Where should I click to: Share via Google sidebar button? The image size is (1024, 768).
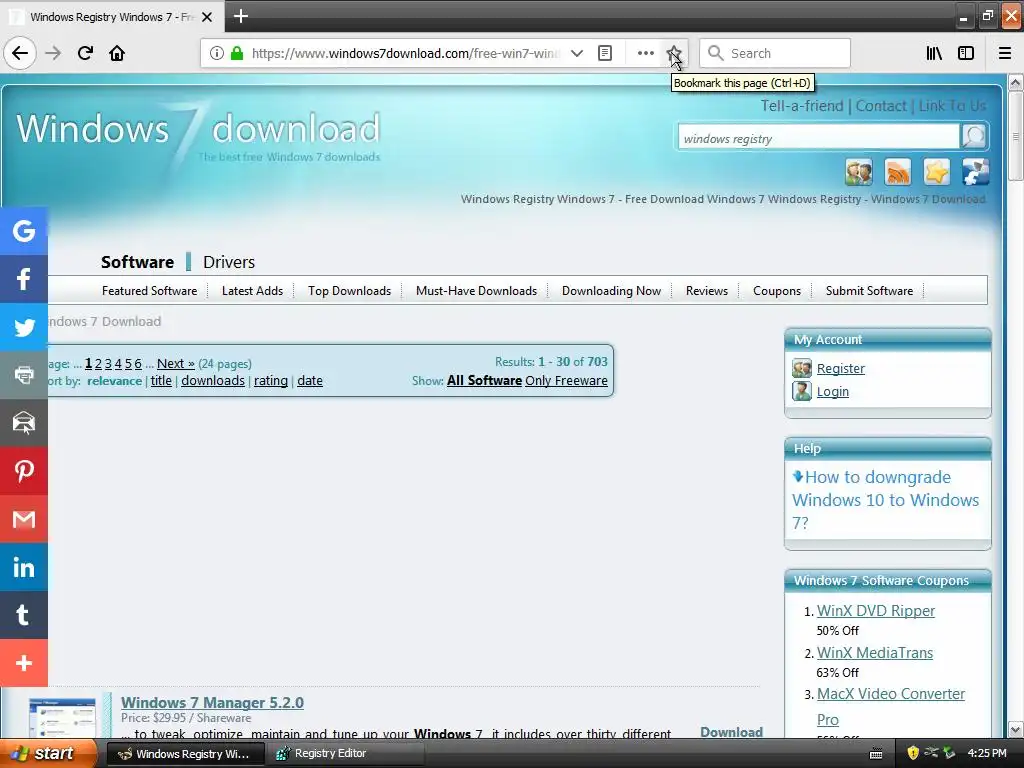point(24,231)
